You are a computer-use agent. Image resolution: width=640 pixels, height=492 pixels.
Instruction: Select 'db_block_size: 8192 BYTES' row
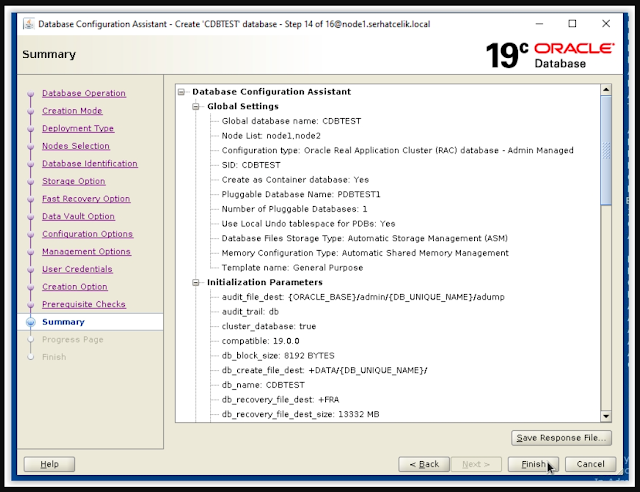pos(278,356)
